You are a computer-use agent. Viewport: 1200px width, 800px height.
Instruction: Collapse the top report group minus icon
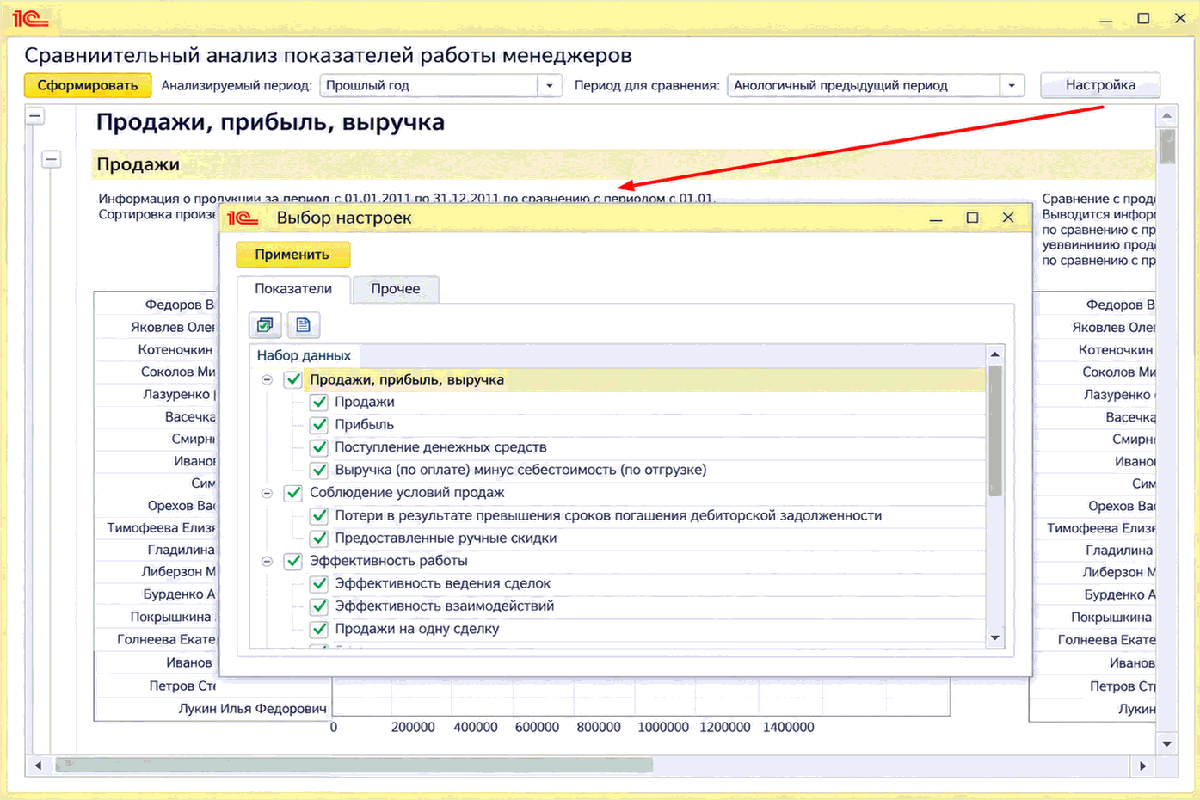tap(36, 116)
